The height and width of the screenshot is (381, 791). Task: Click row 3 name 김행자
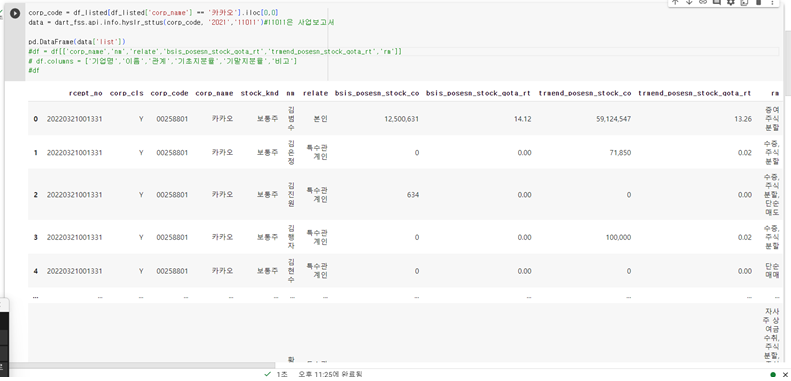[291, 237]
